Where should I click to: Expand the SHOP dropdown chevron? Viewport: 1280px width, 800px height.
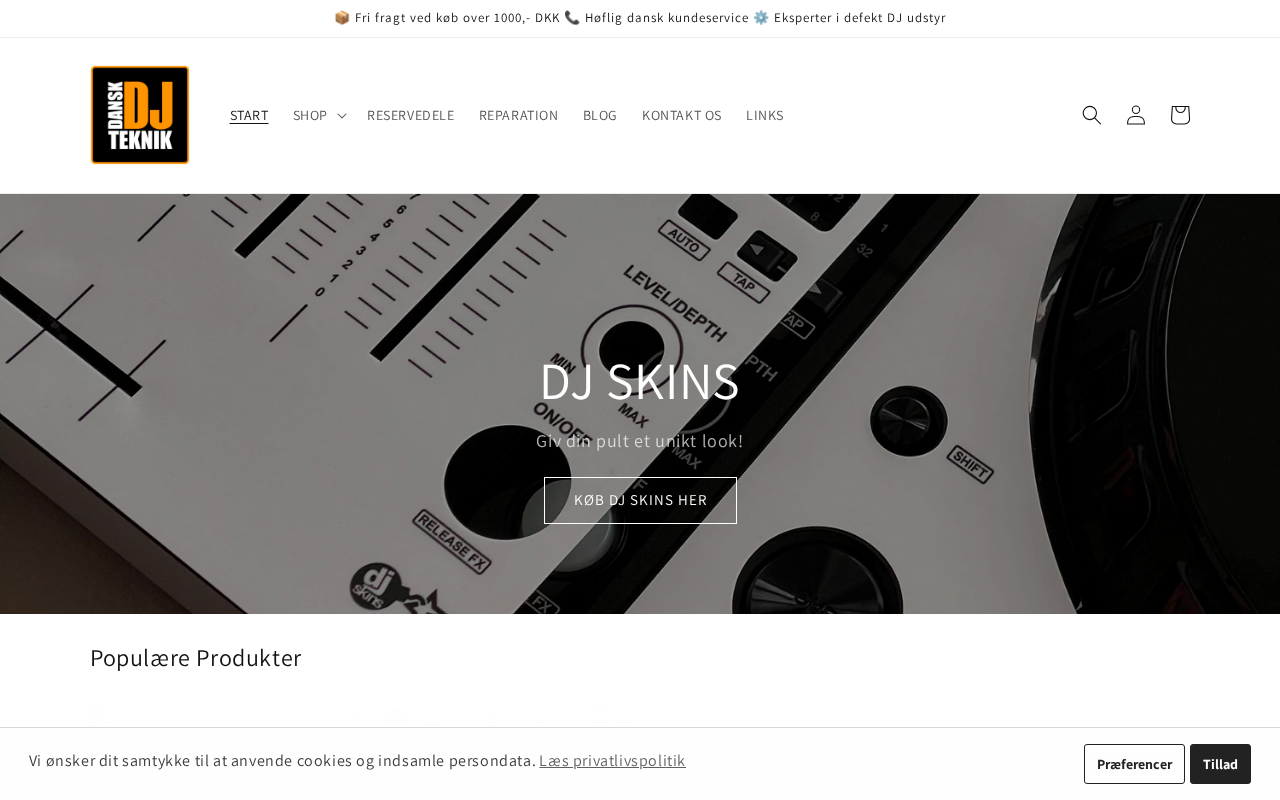click(341, 116)
